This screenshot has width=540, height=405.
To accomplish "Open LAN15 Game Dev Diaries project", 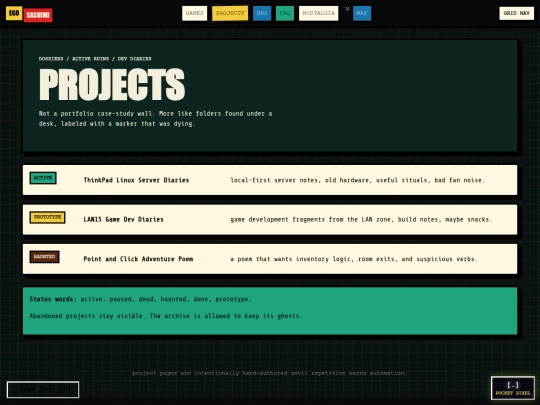I will pos(270,219).
